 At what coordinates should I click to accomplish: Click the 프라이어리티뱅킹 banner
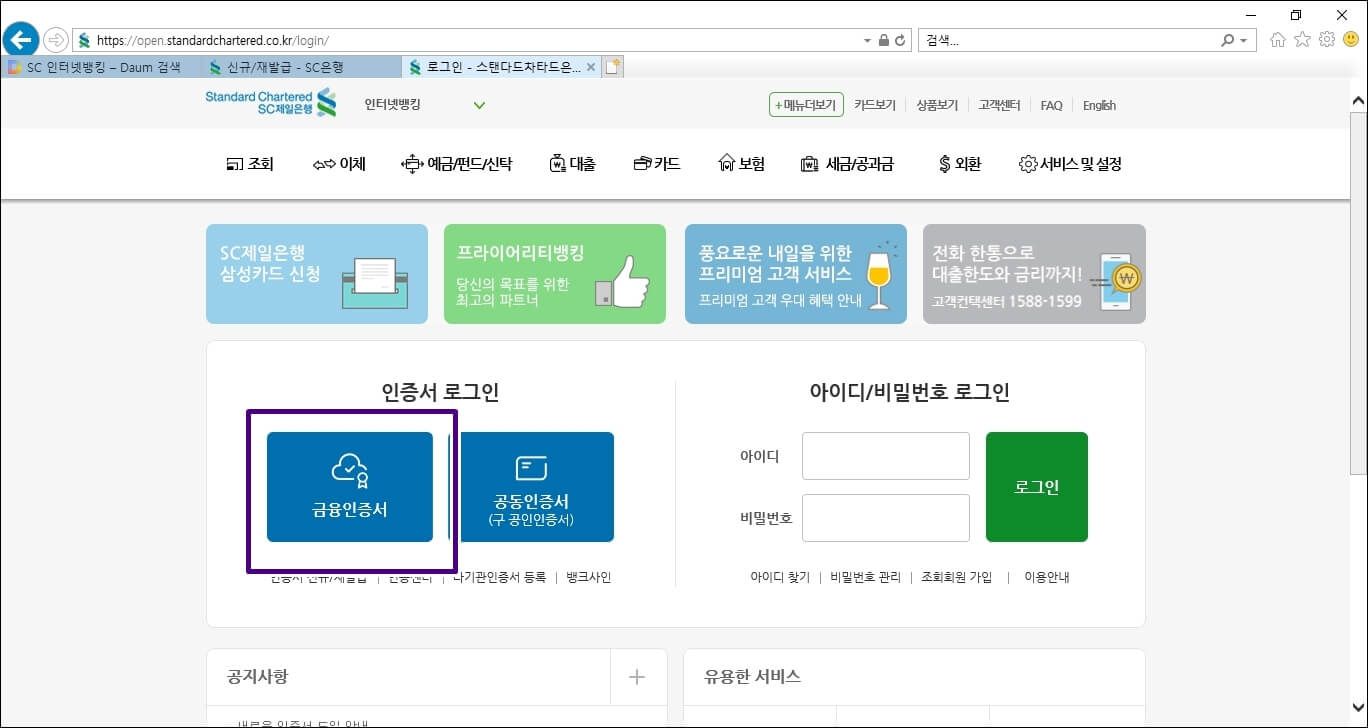coord(555,274)
